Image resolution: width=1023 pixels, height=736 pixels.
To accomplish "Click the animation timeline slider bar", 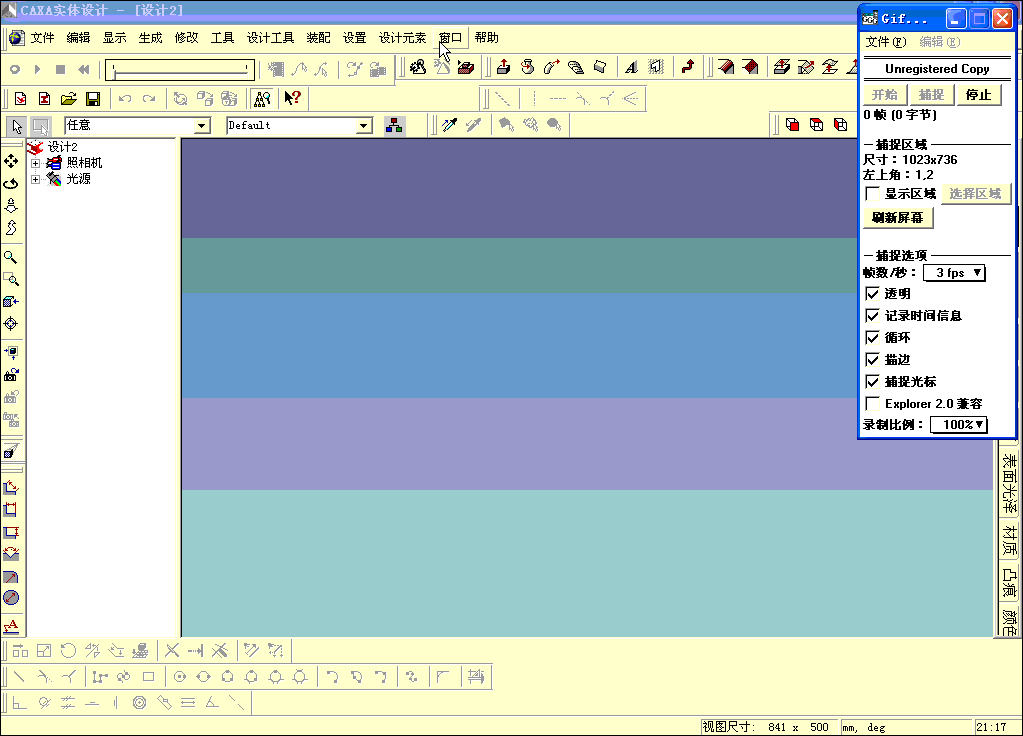I will coord(180,69).
